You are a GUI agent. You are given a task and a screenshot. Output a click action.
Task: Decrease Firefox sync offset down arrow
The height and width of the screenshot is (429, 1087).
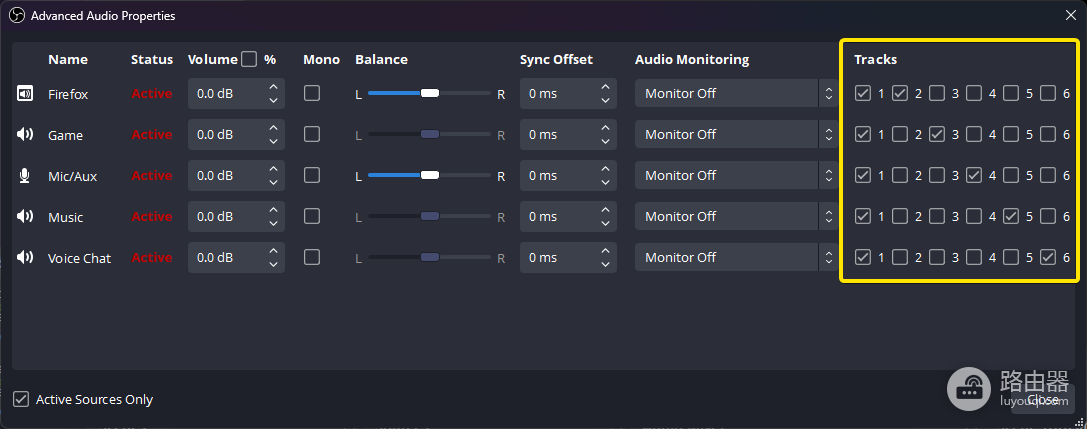point(605,100)
